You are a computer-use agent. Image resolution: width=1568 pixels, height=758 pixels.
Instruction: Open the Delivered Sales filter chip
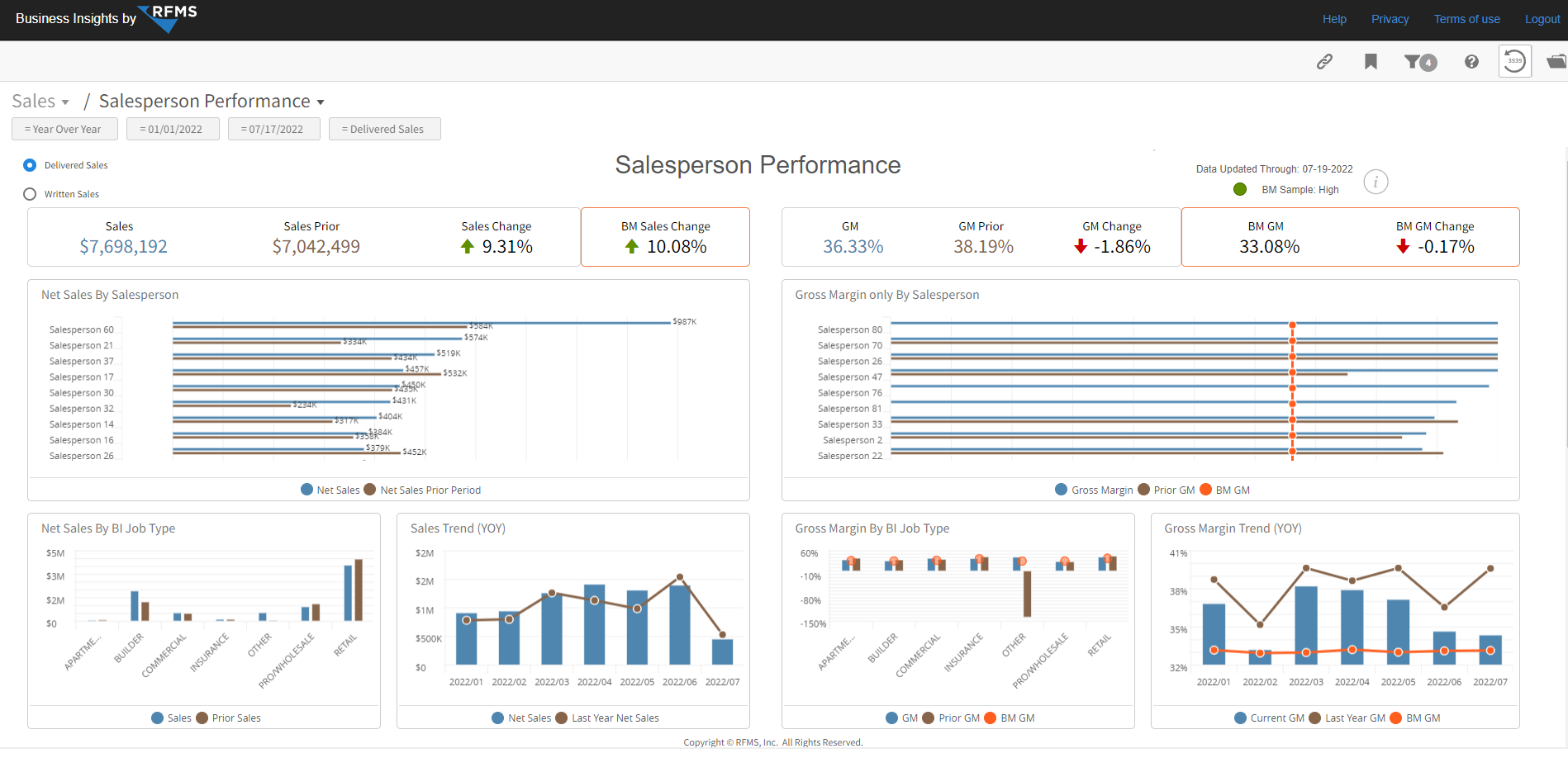click(384, 129)
